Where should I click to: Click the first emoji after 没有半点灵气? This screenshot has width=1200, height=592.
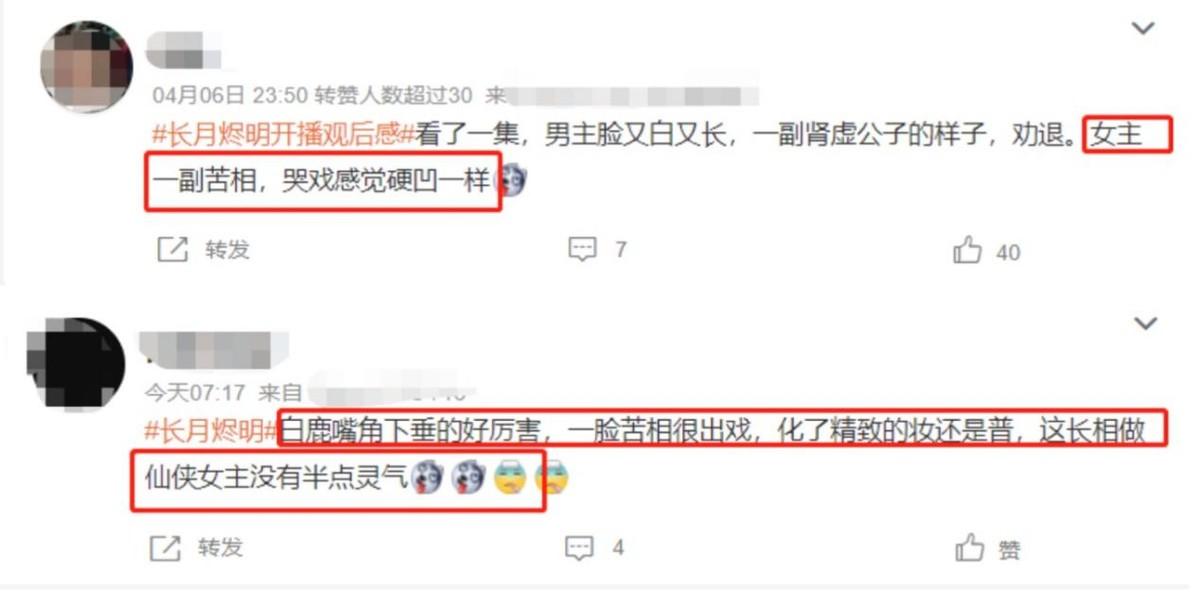pos(427,478)
